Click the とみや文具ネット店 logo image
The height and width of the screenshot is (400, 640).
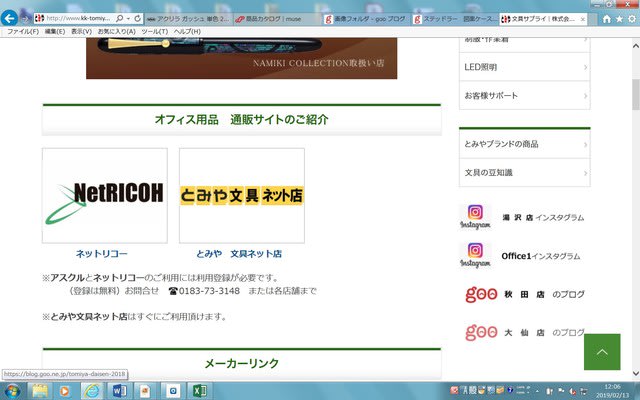tap(242, 196)
